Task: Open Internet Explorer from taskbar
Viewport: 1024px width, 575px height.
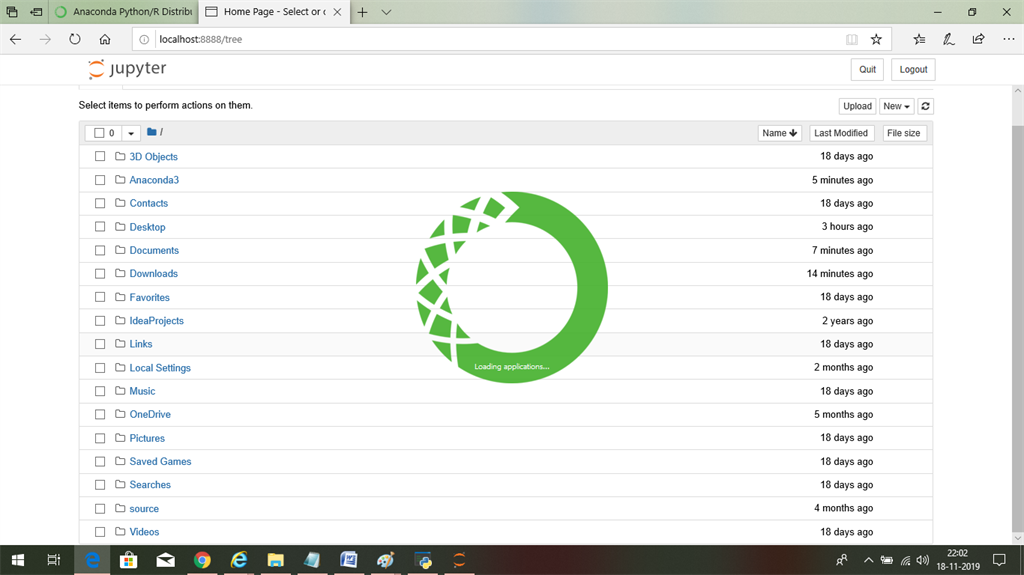Action: (239, 560)
